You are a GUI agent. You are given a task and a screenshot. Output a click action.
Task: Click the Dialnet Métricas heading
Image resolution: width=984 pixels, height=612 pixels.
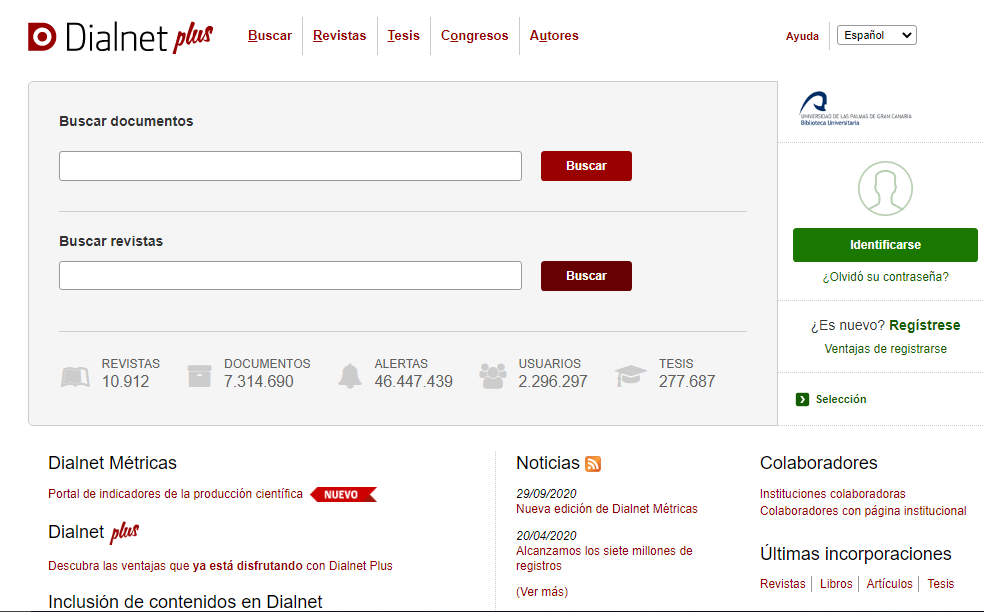point(112,463)
